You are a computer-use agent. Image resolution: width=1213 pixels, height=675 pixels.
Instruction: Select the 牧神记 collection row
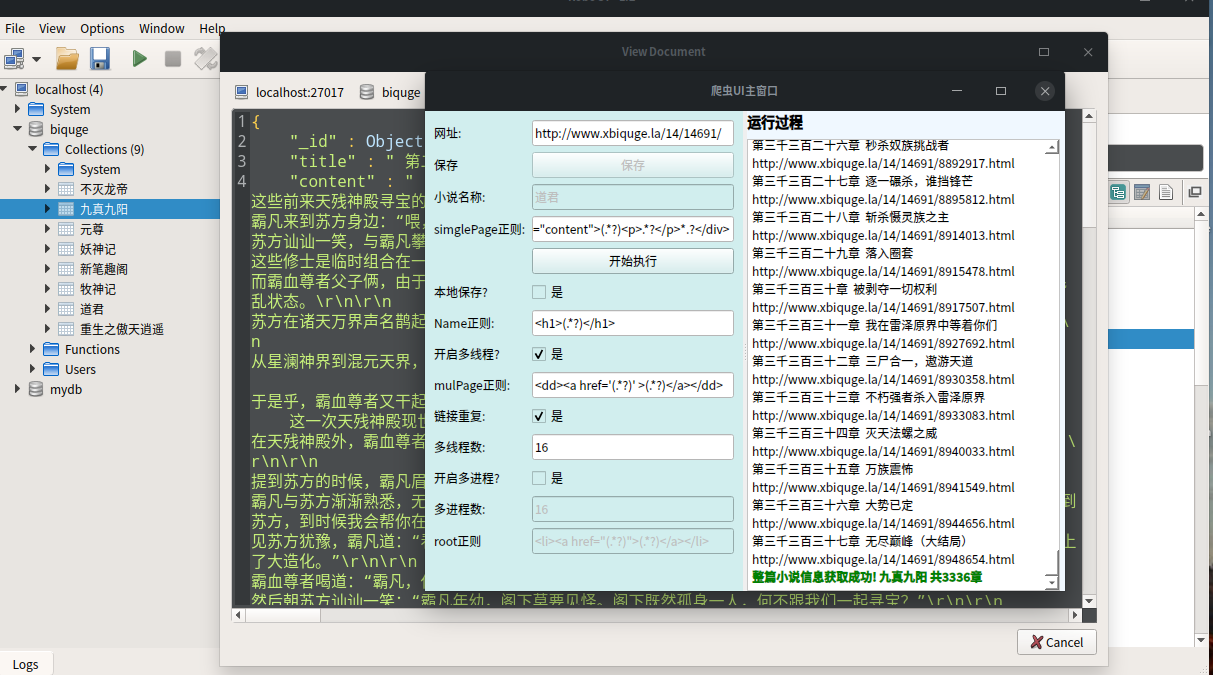tap(110, 289)
